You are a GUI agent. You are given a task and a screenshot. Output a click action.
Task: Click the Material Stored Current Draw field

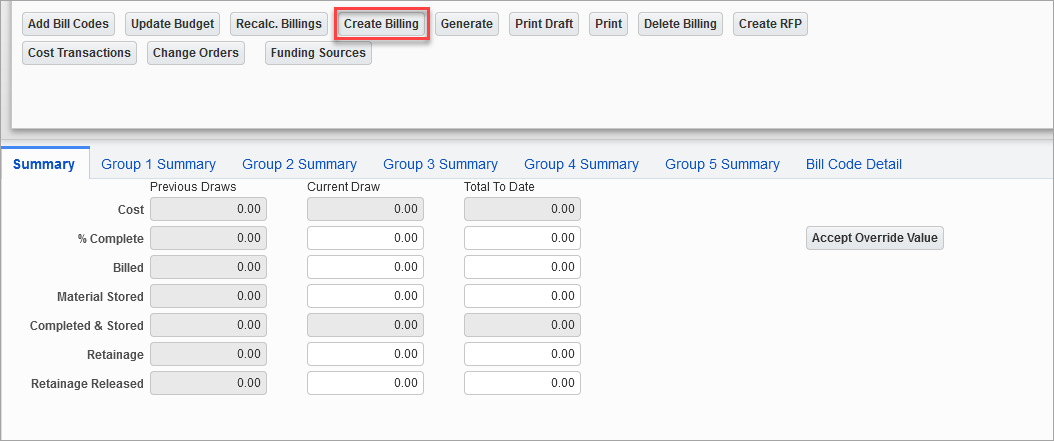click(366, 296)
